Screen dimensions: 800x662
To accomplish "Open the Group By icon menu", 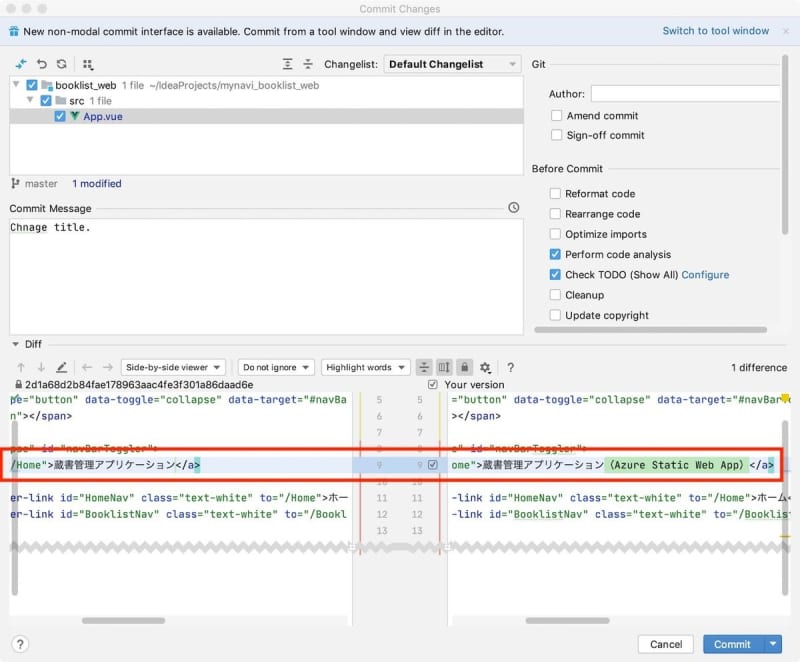I will click(x=88, y=64).
